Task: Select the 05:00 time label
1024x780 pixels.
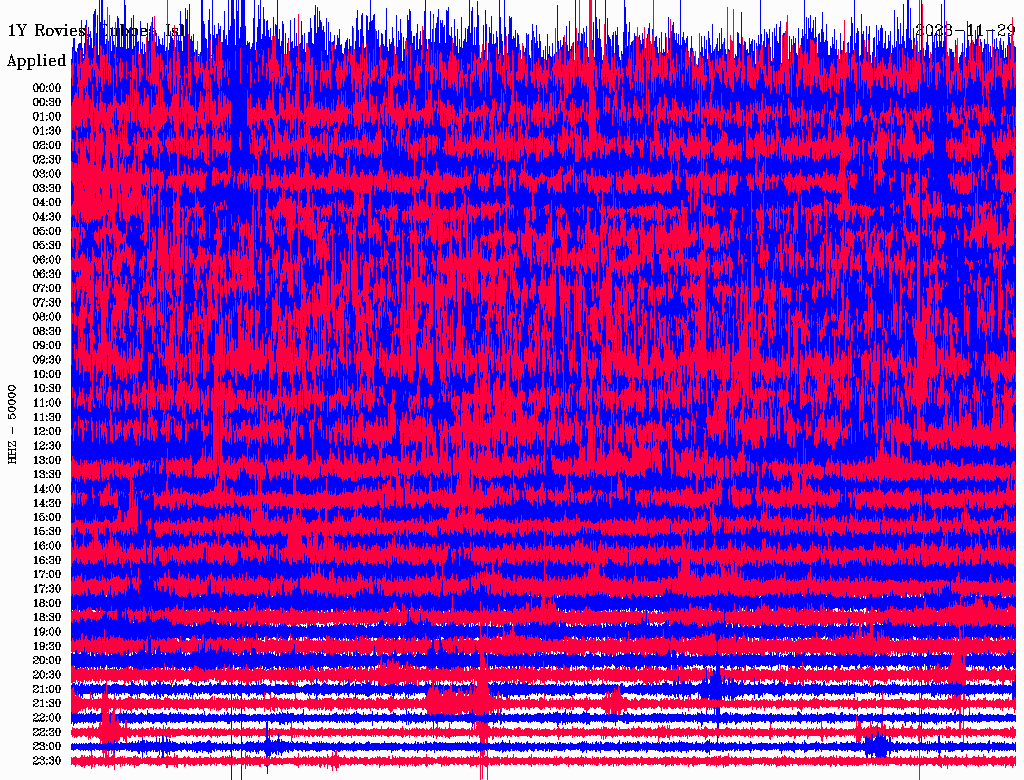Action: 47,231
